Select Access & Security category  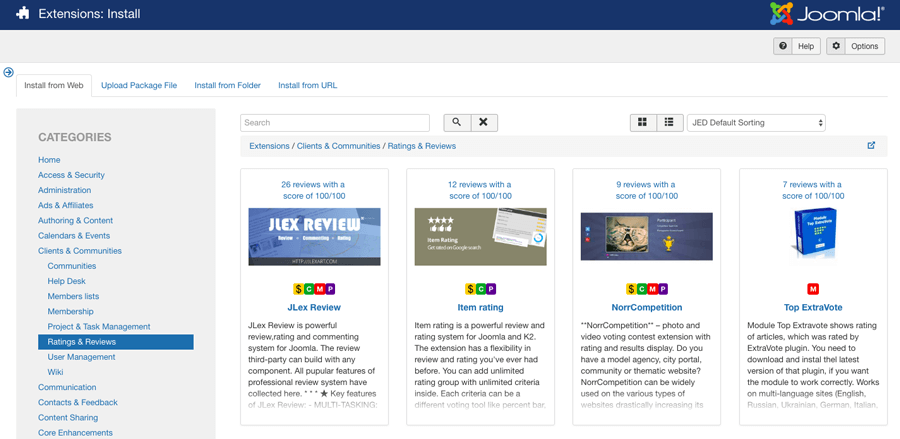click(71, 175)
